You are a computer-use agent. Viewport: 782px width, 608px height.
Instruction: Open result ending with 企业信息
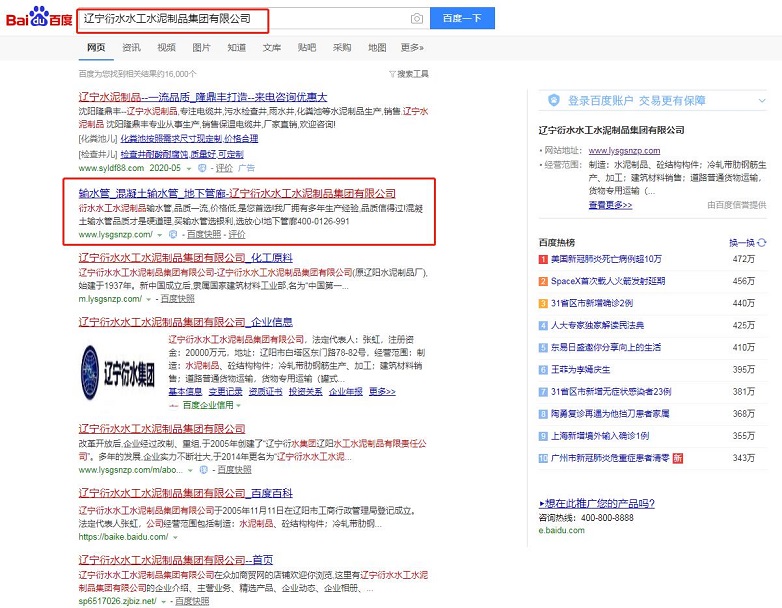[186, 322]
